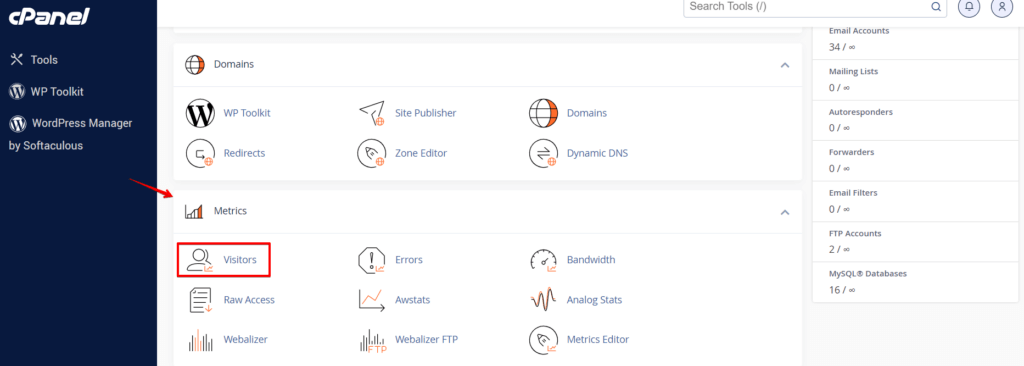Open the Site Publisher icon
Image resolution: width=1024 pixels, height=366 pixels.
click(x=372, y=113)
